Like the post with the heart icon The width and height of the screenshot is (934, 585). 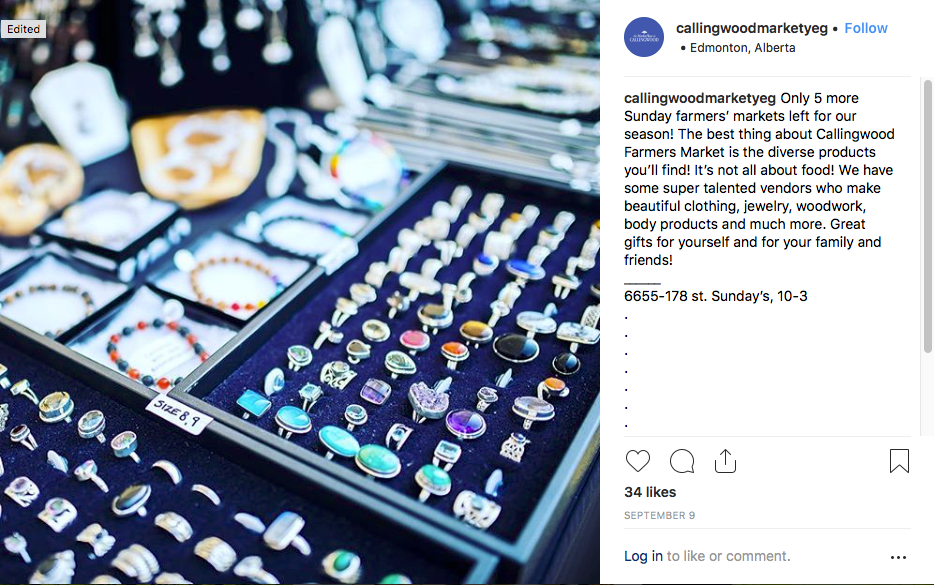click(x=637, y=461)
